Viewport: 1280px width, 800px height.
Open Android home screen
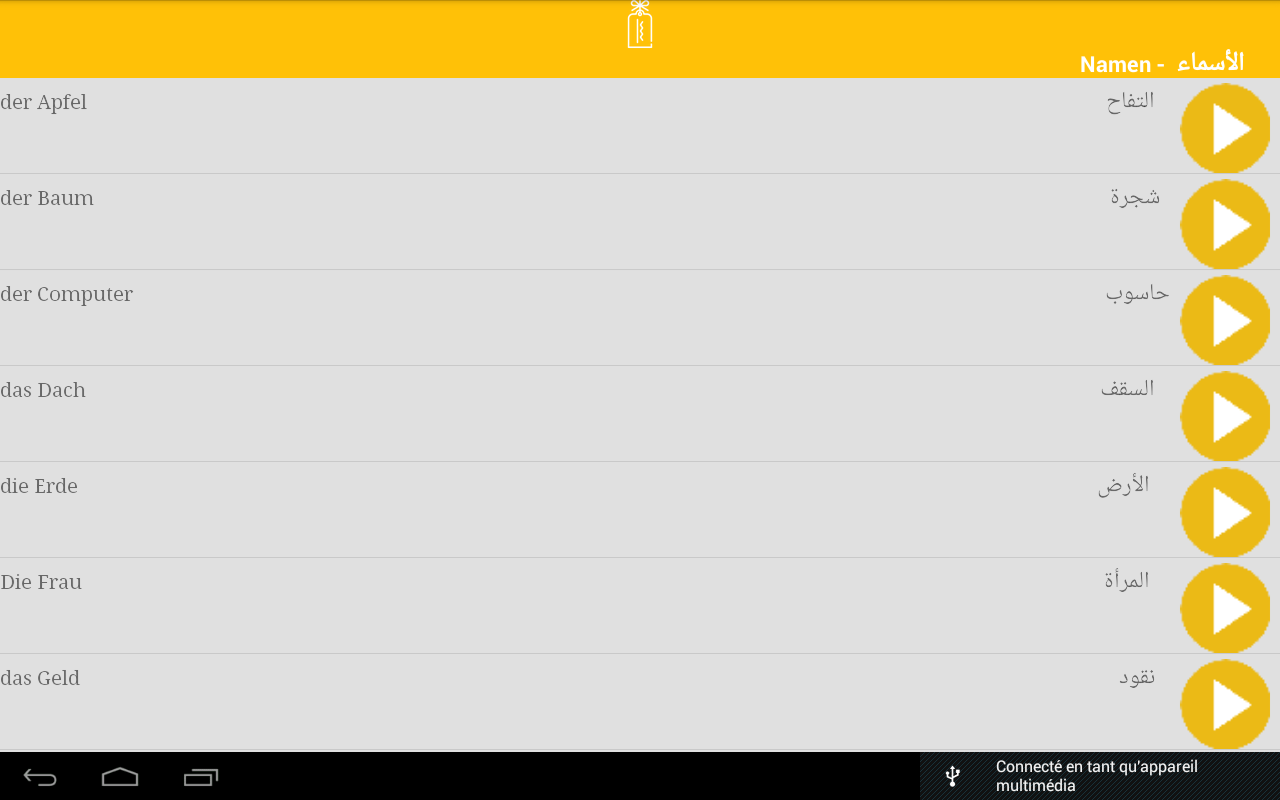120,777
